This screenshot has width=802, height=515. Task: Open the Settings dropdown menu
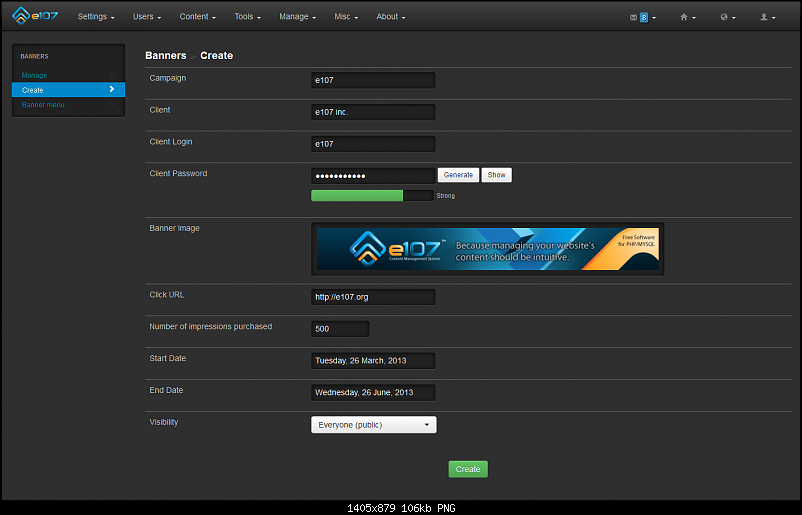[95, 17]
